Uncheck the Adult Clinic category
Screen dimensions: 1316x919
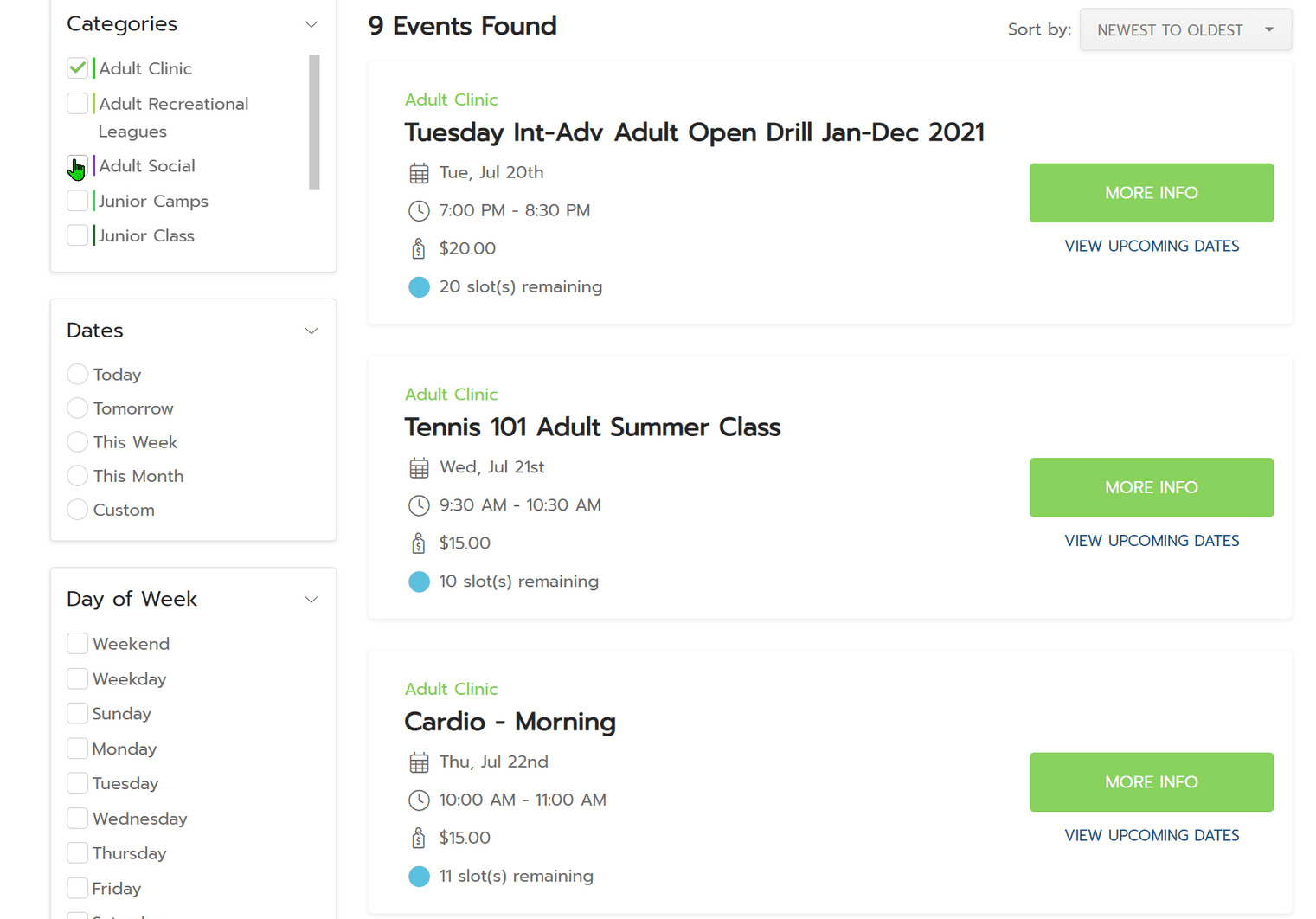(77, 68)
